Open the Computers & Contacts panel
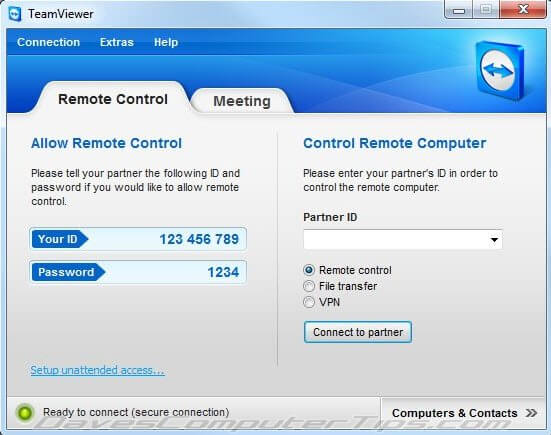 (x=454, y=413)
